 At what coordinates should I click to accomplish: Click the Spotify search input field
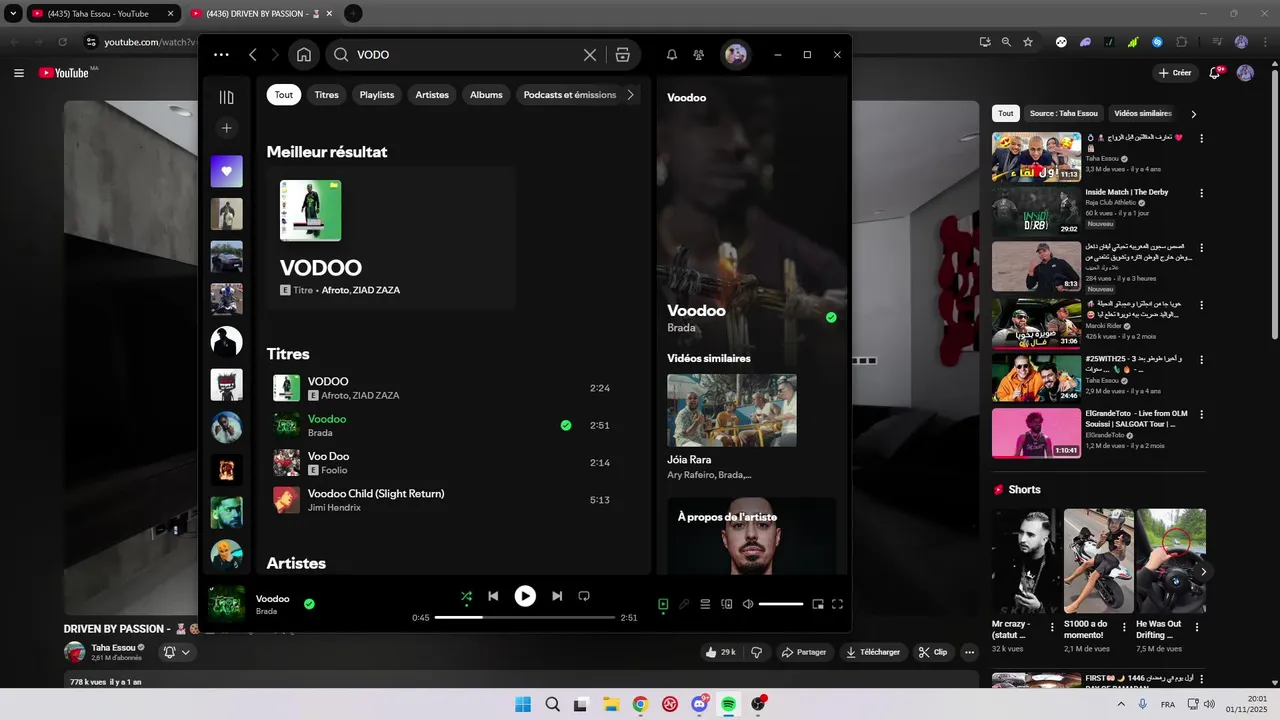[x=467, y=55]
